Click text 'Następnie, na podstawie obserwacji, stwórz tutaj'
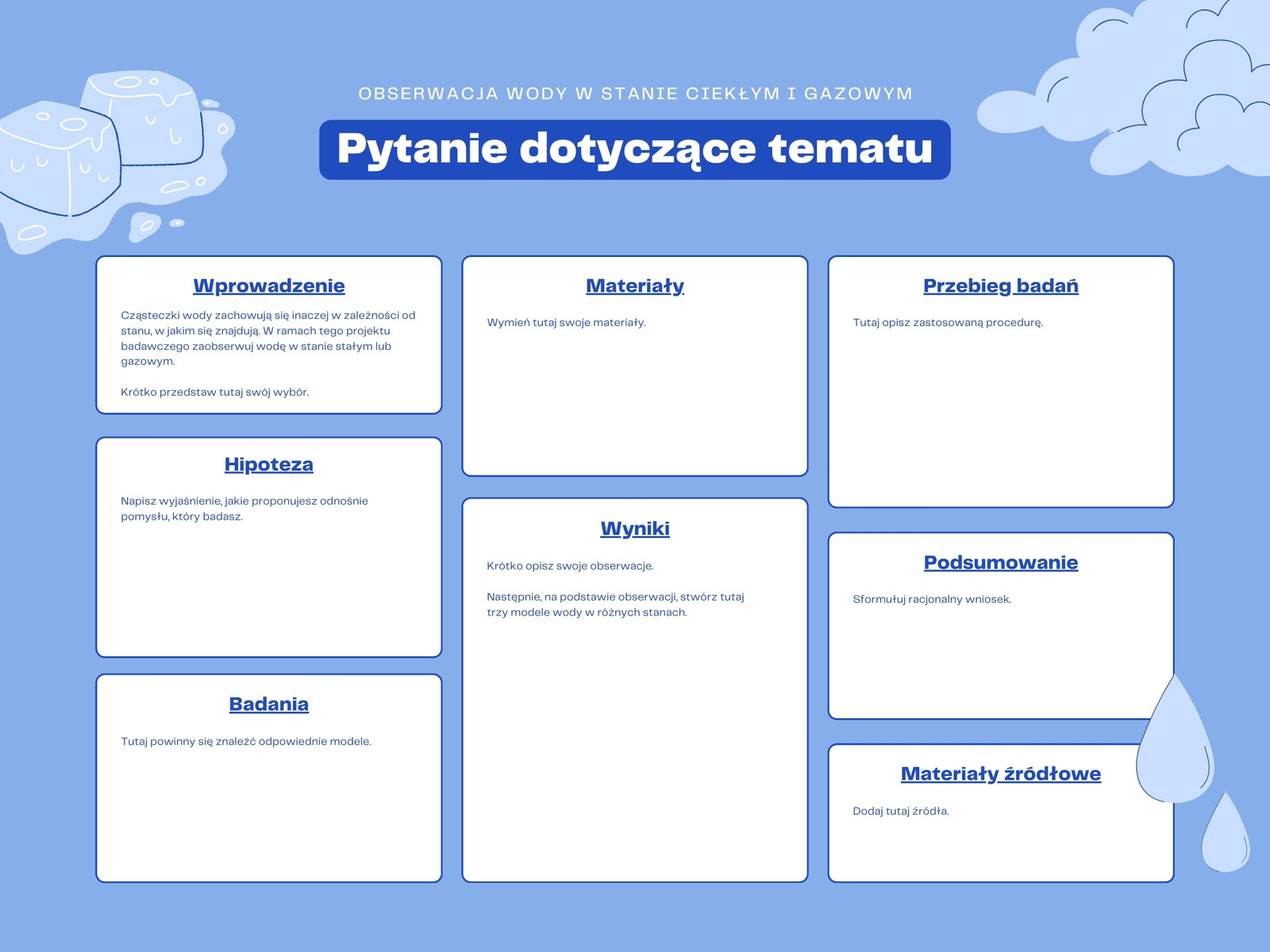The height and width of the screenshot is (952, 1270). tap(615, 597)
